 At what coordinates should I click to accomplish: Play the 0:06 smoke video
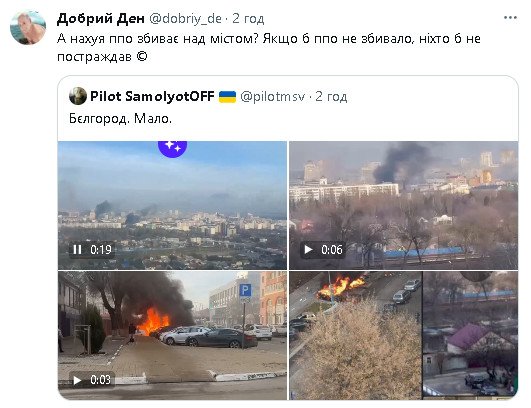click(x=308, y=250)
